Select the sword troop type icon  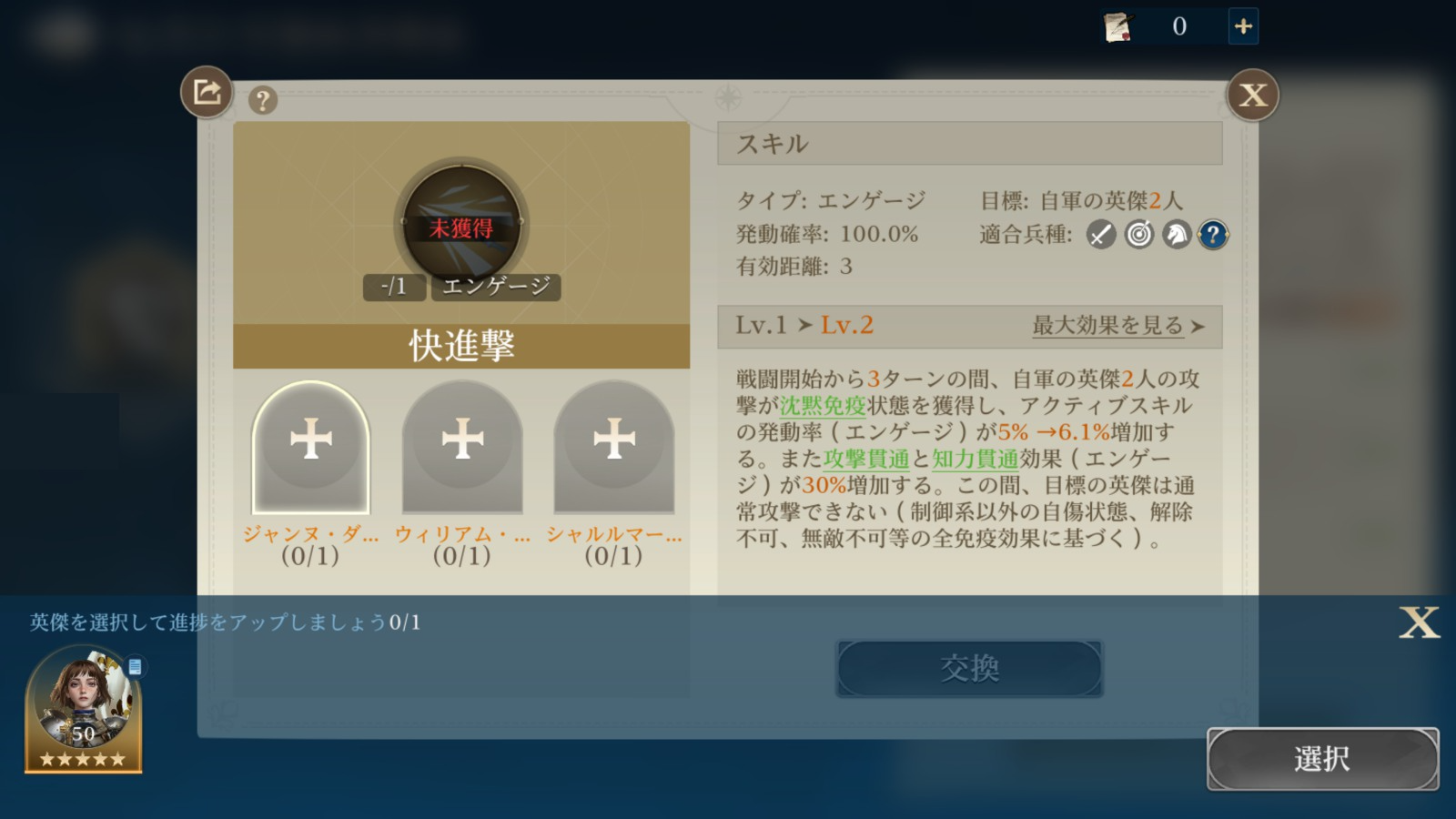click(1101, 235)
